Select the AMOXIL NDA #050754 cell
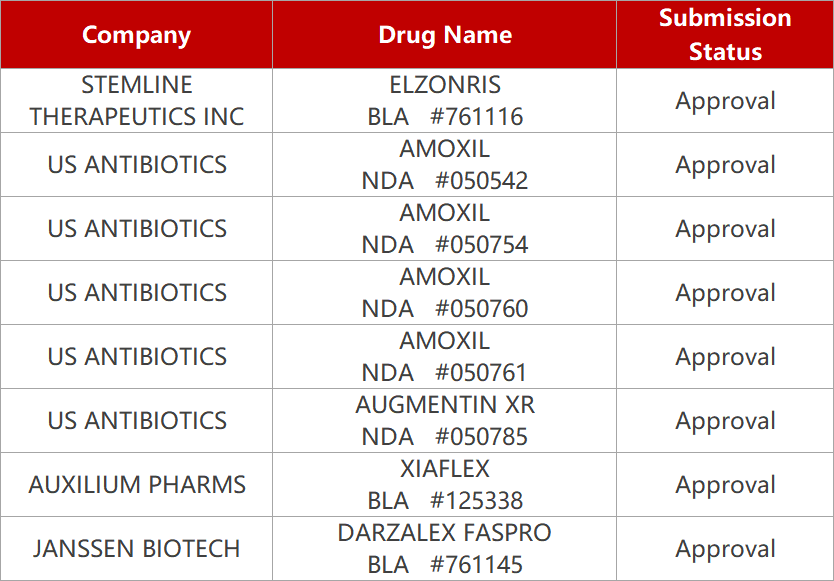 coord(444,229)
